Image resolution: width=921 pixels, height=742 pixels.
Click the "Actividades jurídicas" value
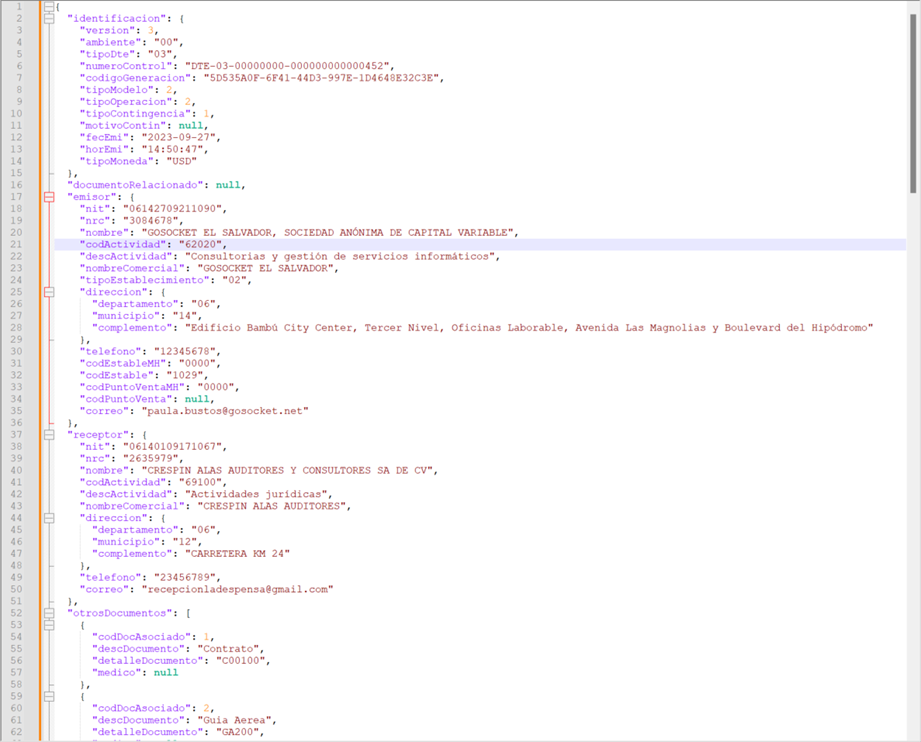(256, 494)
